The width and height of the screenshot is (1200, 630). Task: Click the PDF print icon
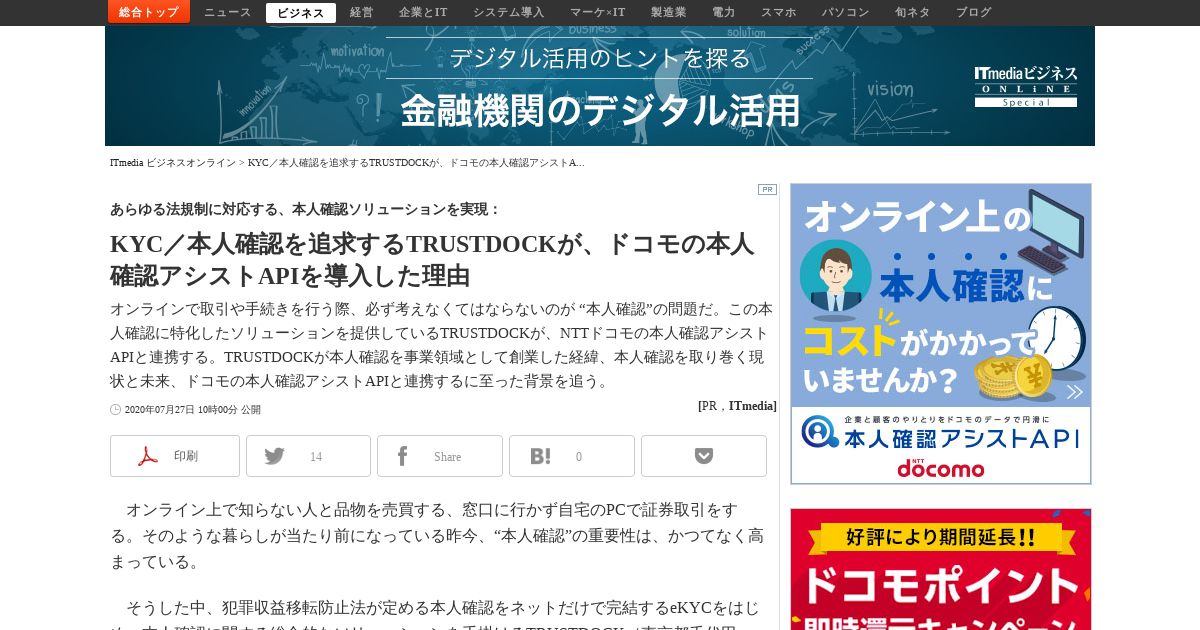click(148, 456)
